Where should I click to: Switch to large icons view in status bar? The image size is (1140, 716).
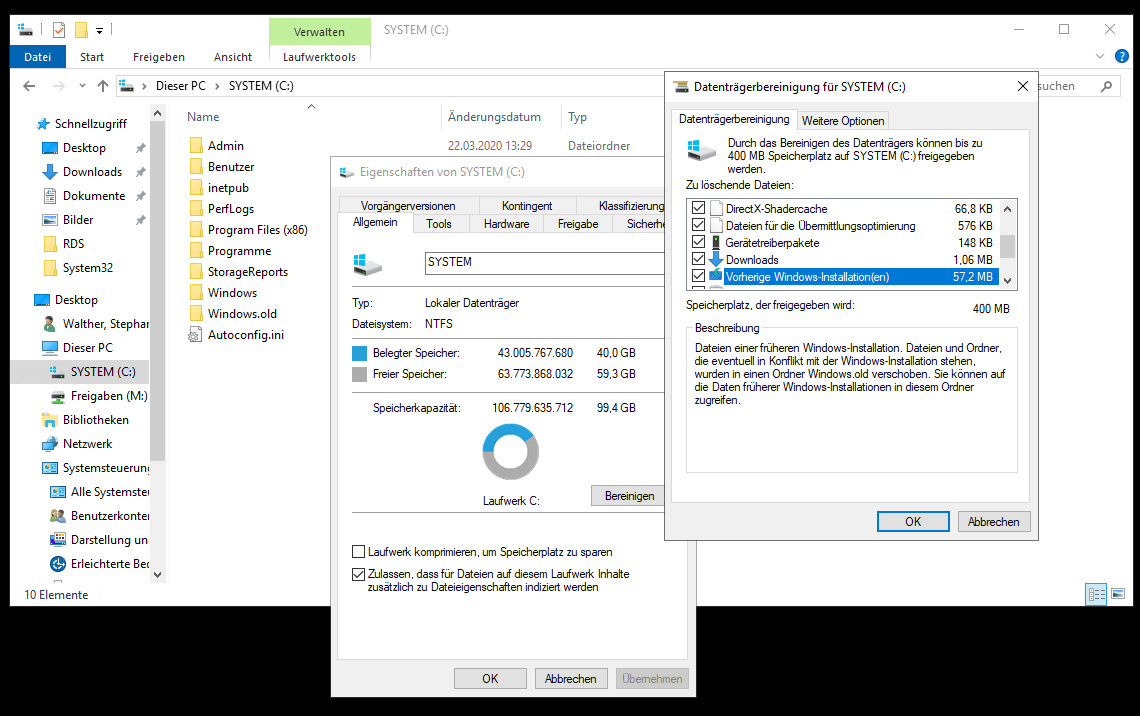pos(1118,594)
